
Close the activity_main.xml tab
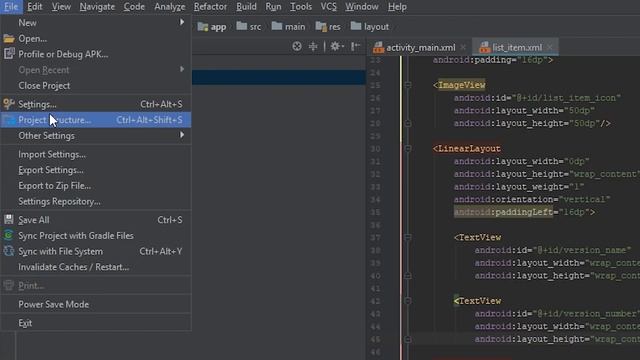tap(463, 47)
